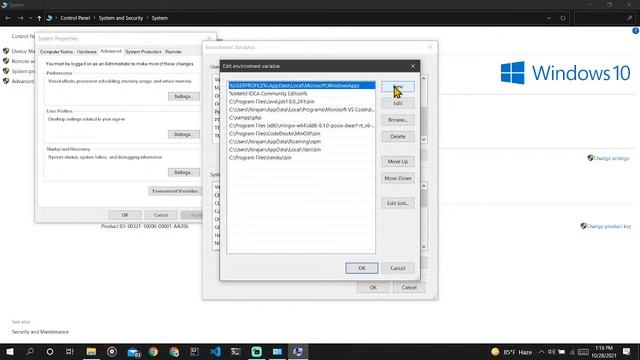
Task: Open Task View from taskbar
Action: click(70, 351)
